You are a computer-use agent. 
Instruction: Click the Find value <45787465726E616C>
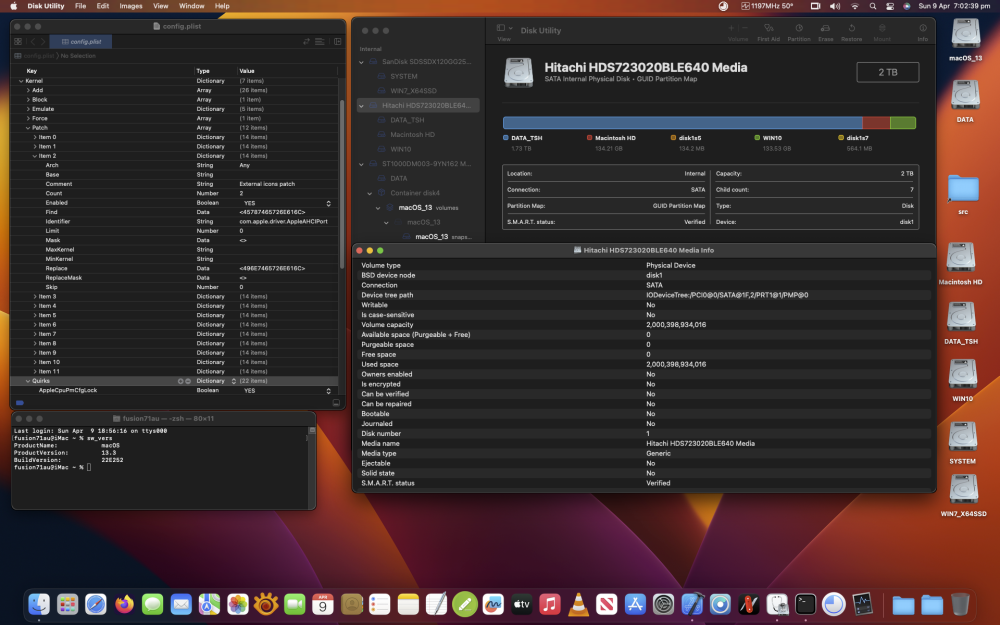pyautogui.click(x=272, y=212)
